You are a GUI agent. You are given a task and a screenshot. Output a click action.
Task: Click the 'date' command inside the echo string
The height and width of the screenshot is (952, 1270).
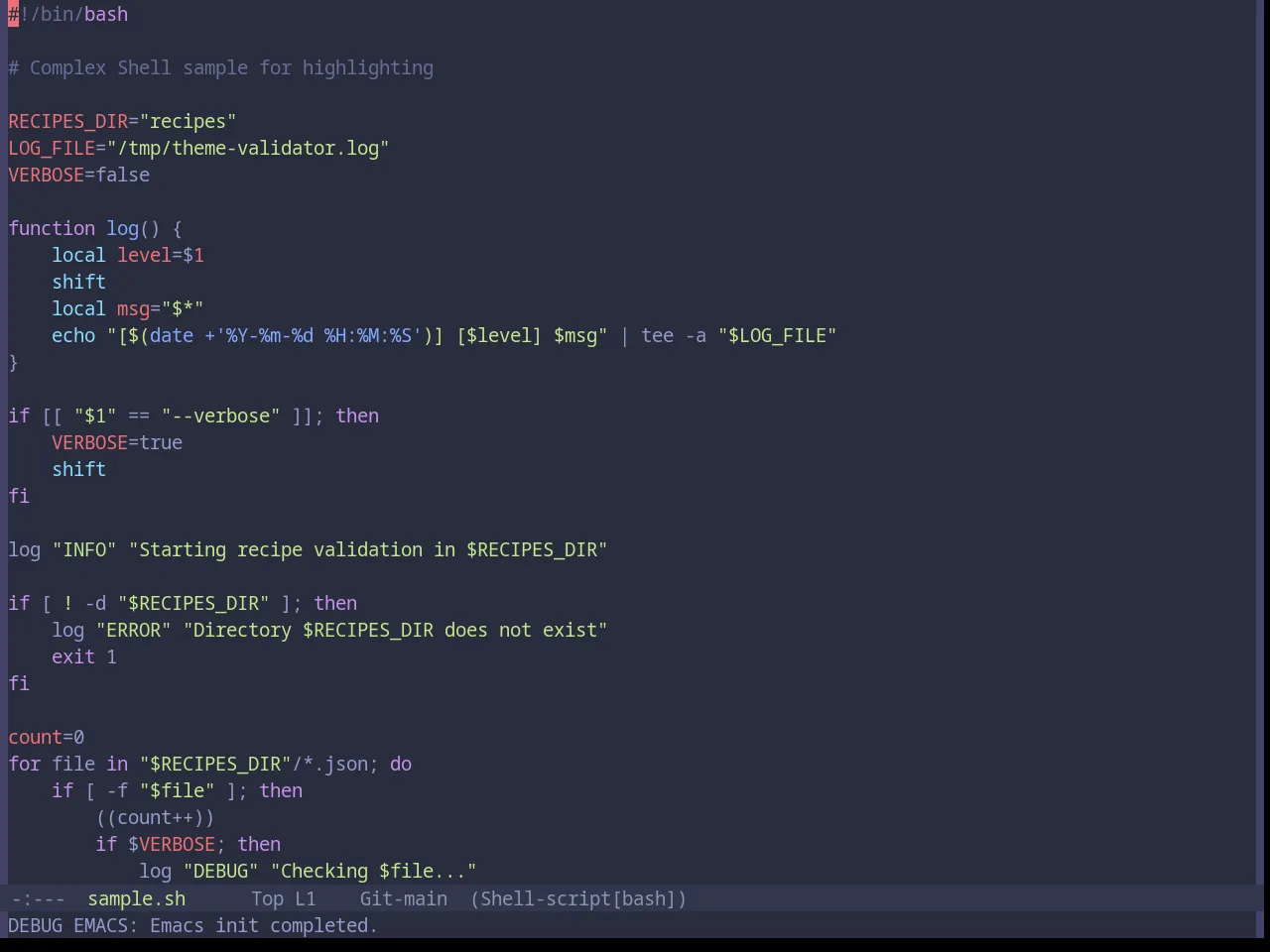172,335
